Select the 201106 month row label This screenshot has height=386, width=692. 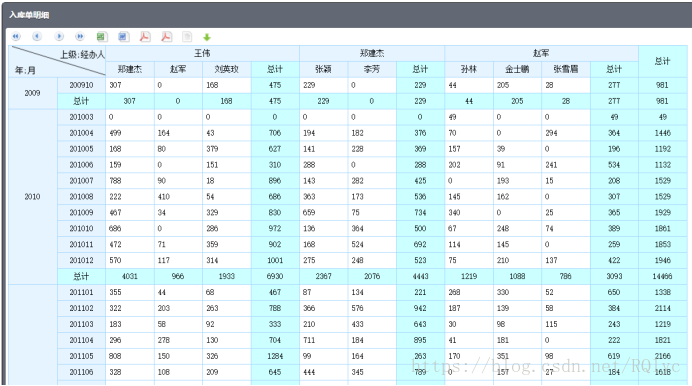[x=81, y=372]
